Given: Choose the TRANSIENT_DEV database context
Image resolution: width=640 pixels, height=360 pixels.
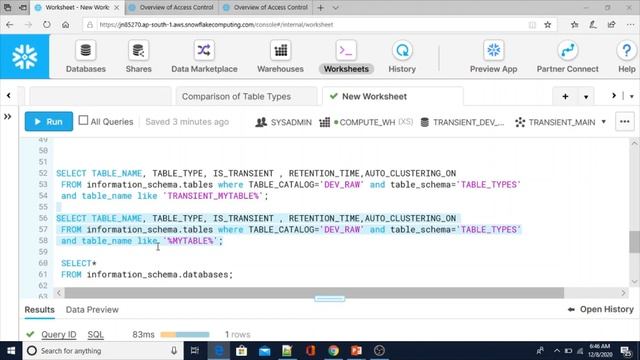Looking at the screenshot, I should (462, 122).
